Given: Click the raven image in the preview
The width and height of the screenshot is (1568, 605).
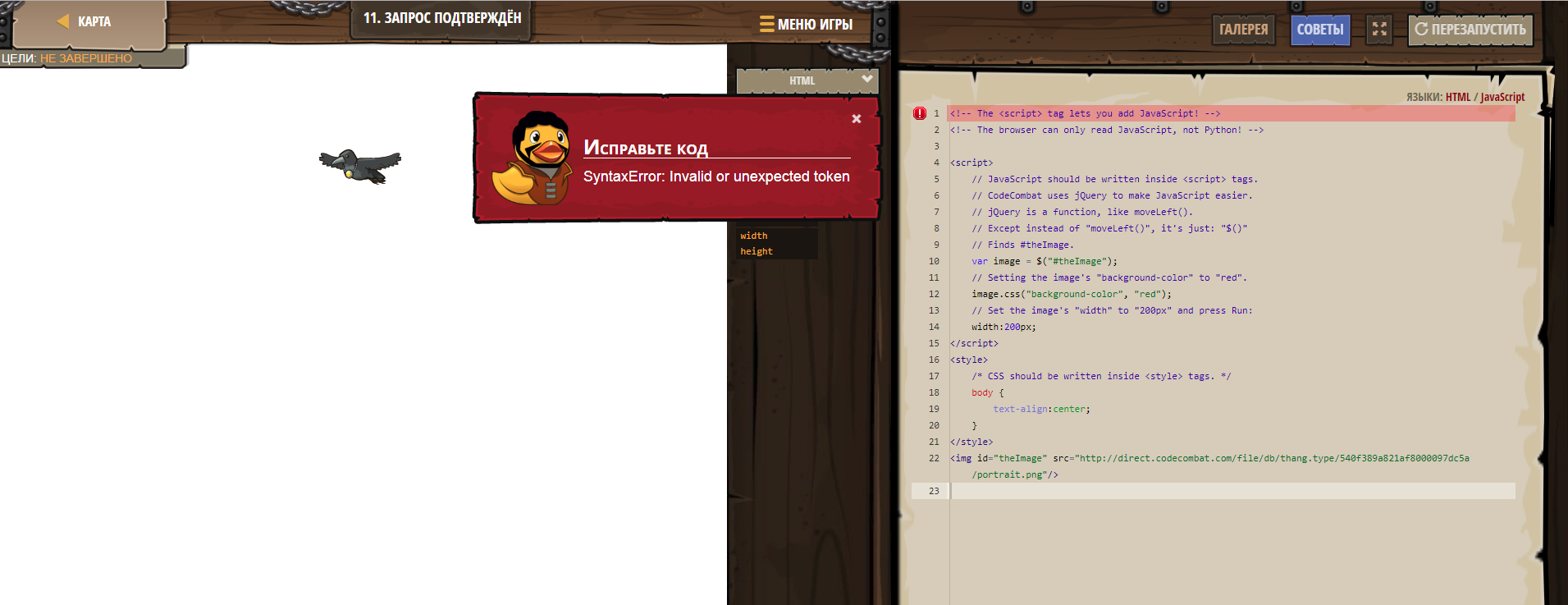Looking at the screenshot, I should point(360,165).
